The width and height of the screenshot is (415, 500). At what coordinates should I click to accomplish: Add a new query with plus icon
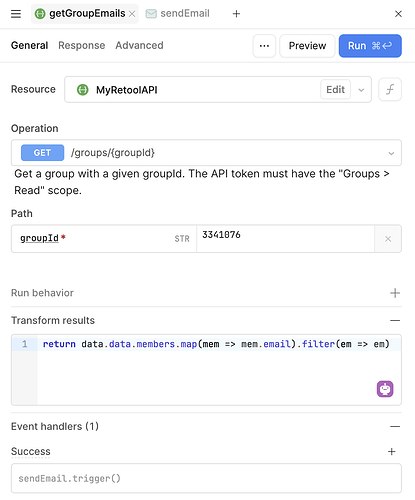[x=236, y=14]
